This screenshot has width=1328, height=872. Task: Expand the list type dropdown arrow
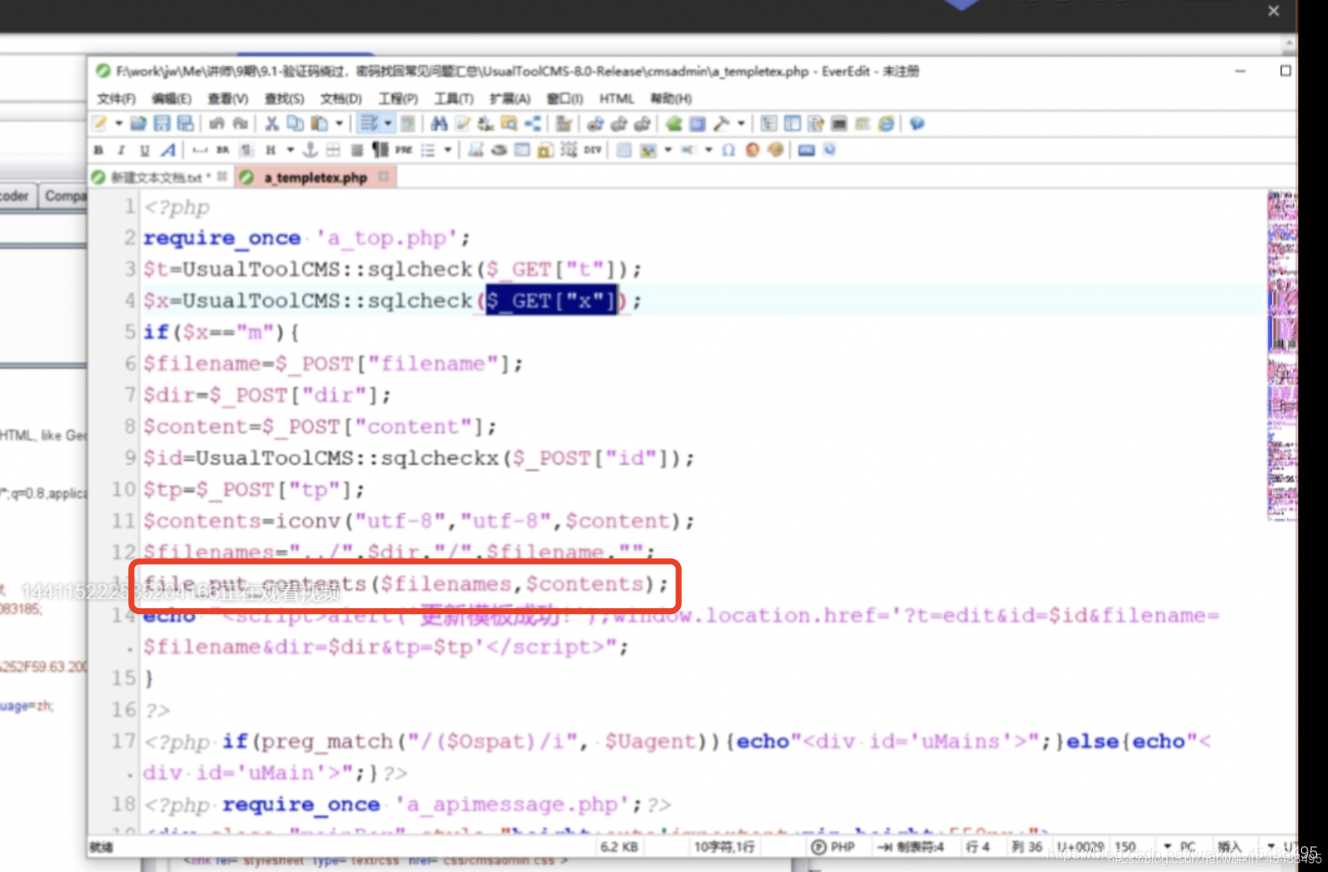click(447, 150)
